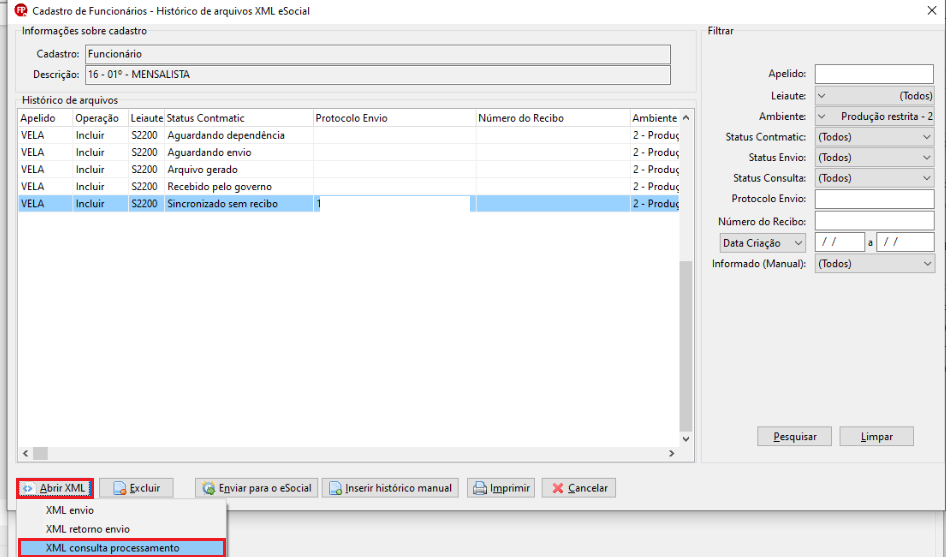946x557 pixels.
Task: Click the Apelido filter input field
Action: pyautogui.click(x=874, y=74)
